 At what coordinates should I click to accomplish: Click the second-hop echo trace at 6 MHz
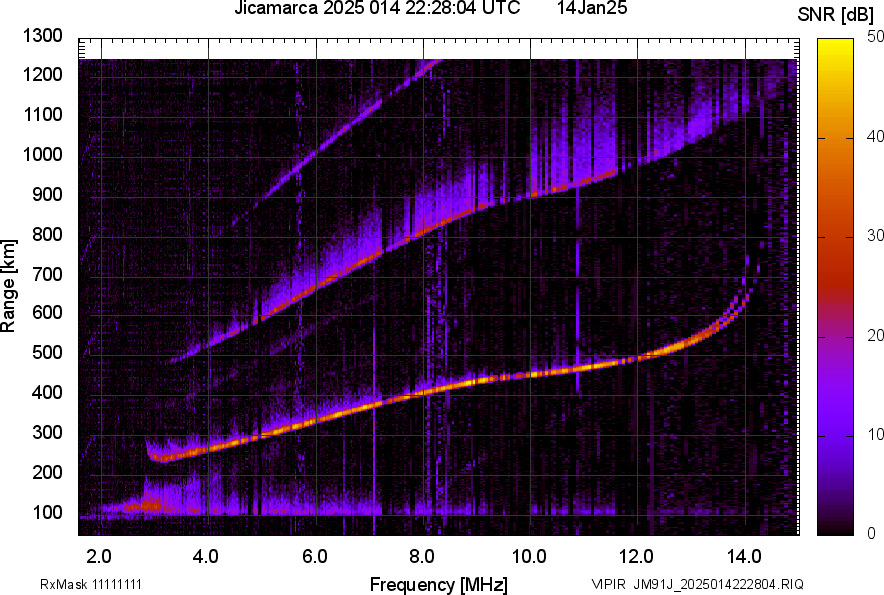click(316, 287)
